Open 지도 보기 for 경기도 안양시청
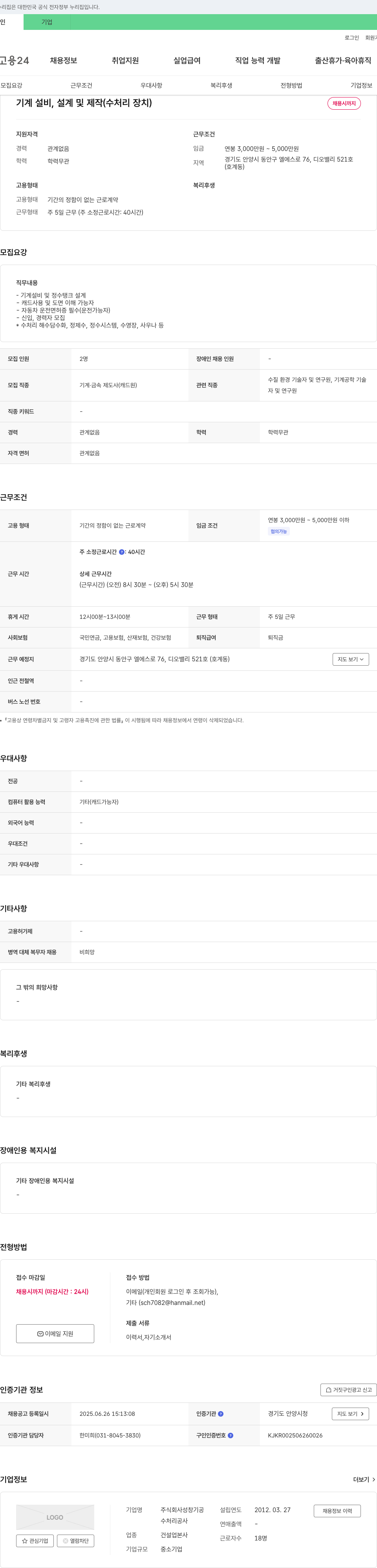The width and height of the screenshot is (377, 1568). 350,1413
